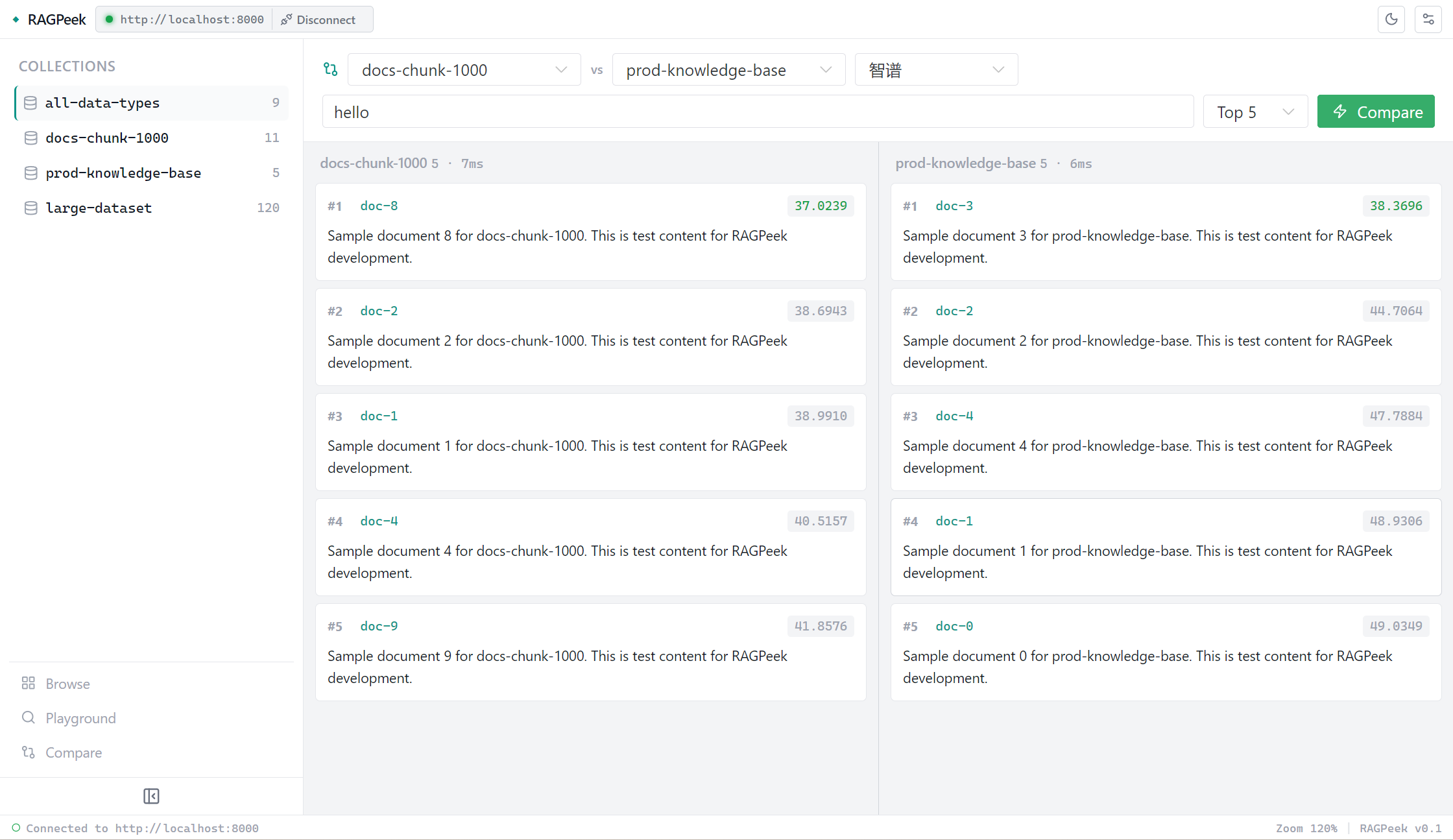Click score 37.0239 badge

[821, 206]
